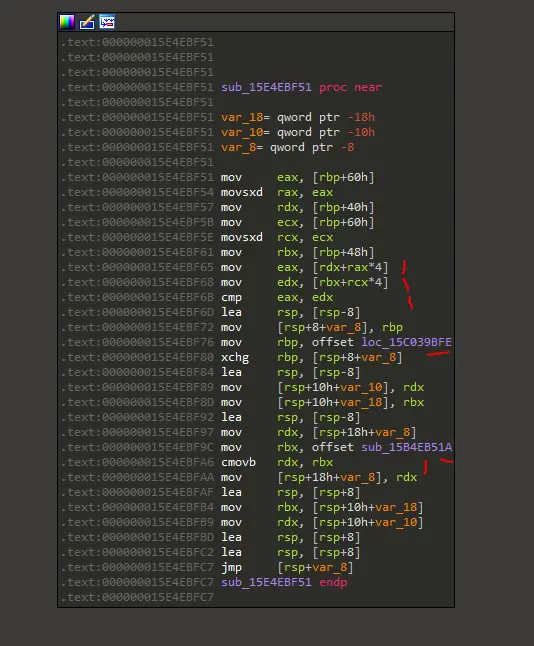Click the lea instruction at address 15E4EBF6D
The width and height of the screenshot is (534, 646).
pyautogui.click(x=290, y=313)
